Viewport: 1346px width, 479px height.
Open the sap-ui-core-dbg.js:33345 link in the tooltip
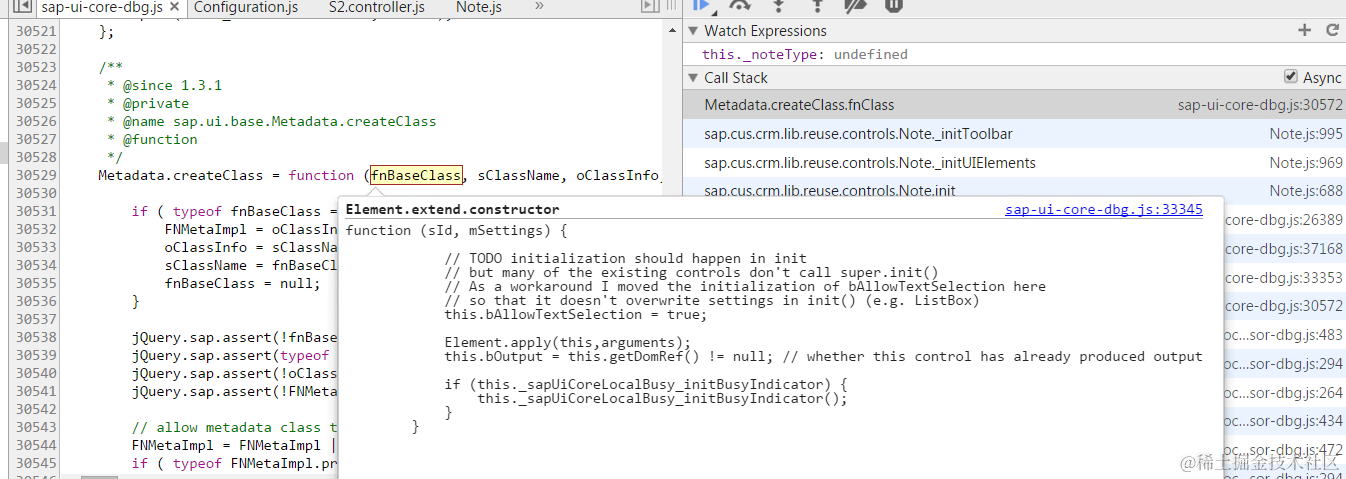pos(1104,210)
